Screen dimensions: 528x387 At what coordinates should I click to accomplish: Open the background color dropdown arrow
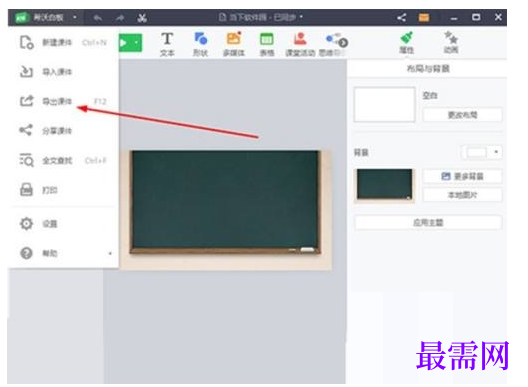tap(496, 152)
